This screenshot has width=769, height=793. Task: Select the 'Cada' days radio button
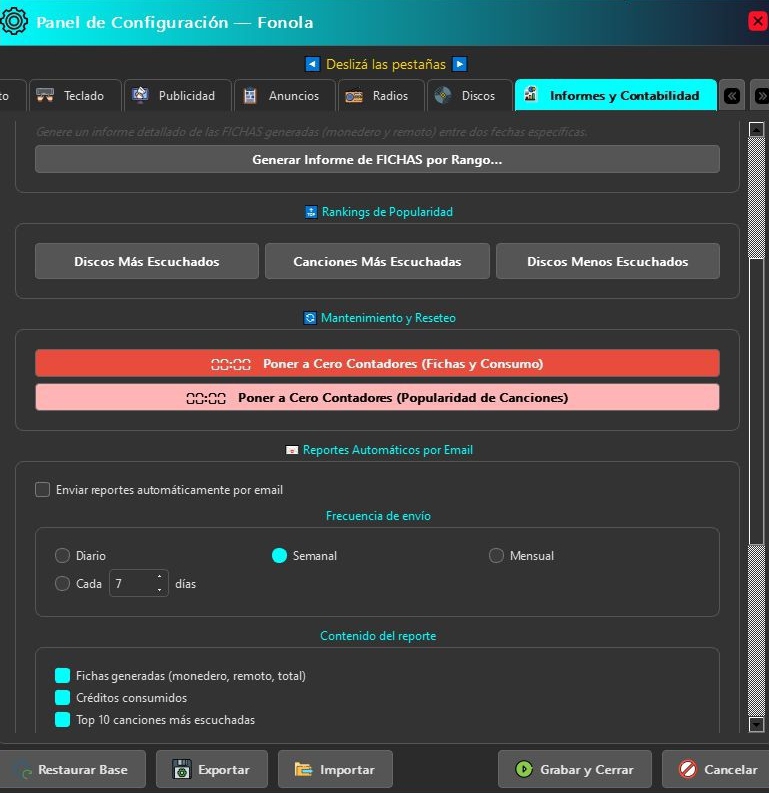click(x=62, y=583)
